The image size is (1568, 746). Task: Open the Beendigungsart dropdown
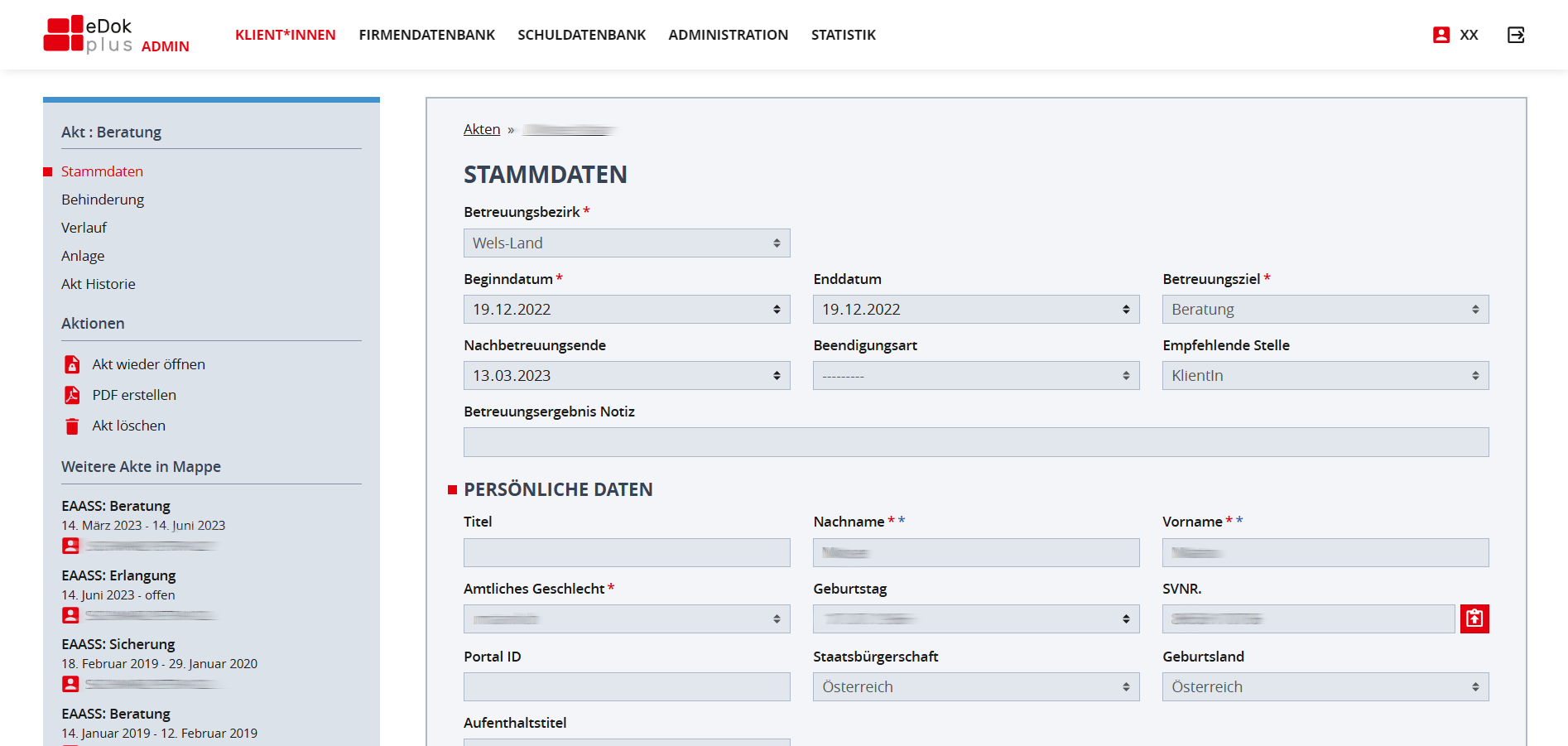pyautogui.click(x=975, y=376)
